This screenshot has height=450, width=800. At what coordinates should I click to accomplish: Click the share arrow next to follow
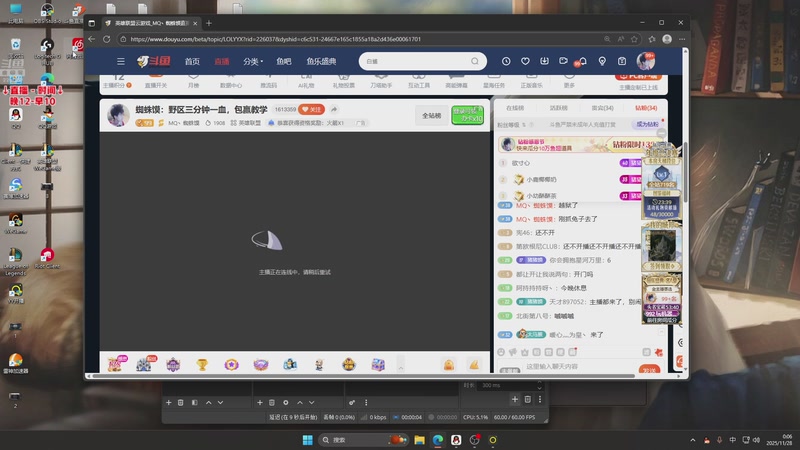(x=334, y=109)
